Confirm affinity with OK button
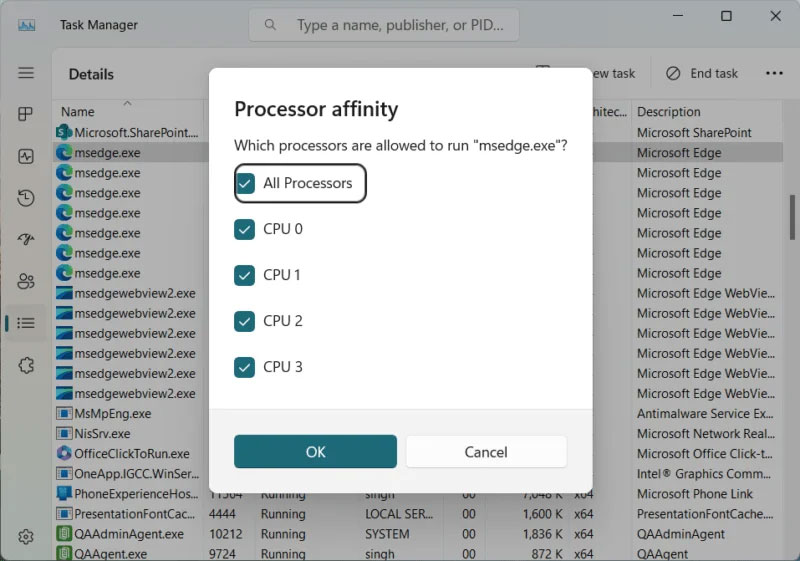The width and height of the screenshot is (800, 561). (x=315, y=451)
